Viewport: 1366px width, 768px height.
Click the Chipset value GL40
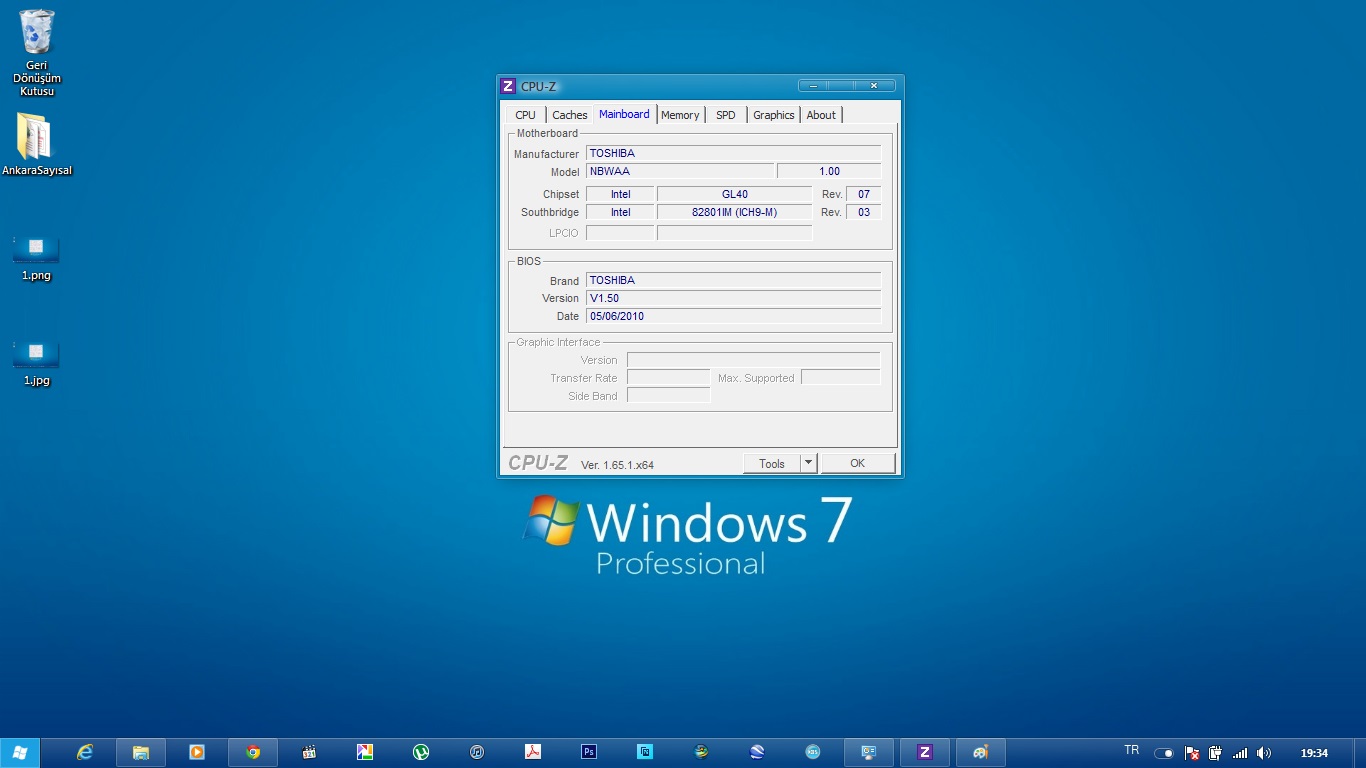734,194
